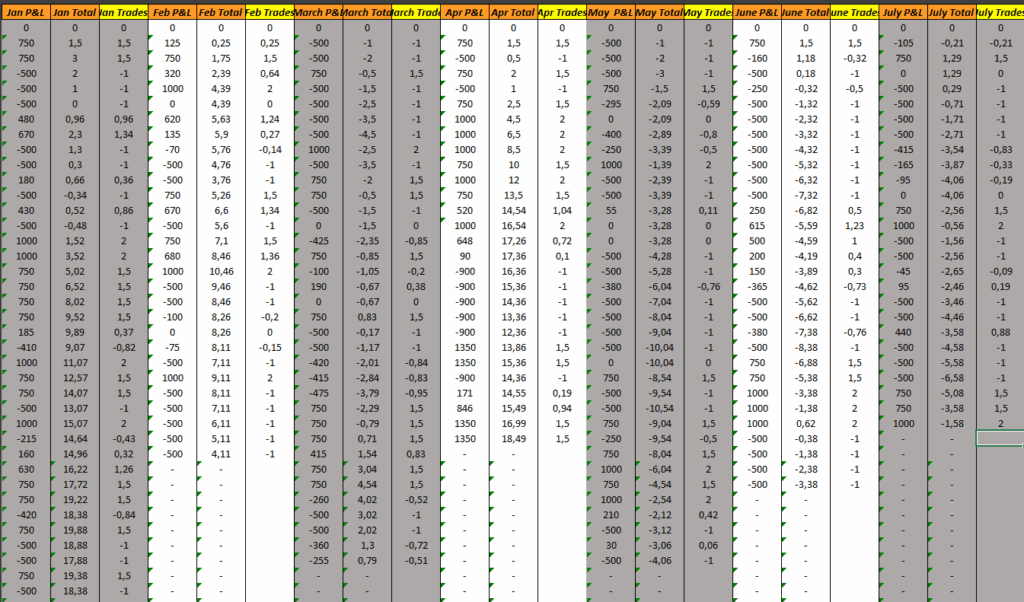Screen dimensions: 1024x602
Task: Click July Total value -6,58
Action: 952,378
